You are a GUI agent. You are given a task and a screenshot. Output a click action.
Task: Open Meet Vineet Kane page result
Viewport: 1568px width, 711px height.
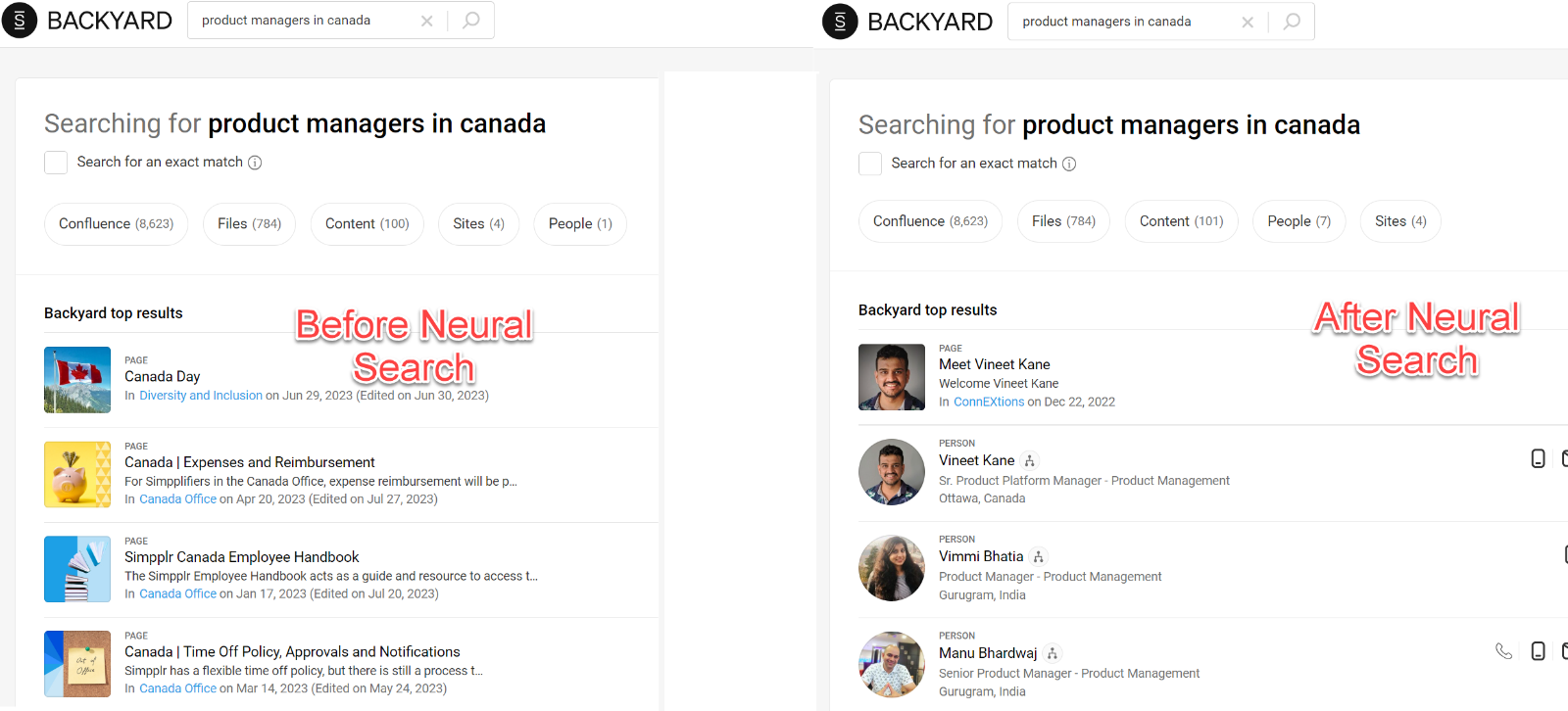coord(995,364)
